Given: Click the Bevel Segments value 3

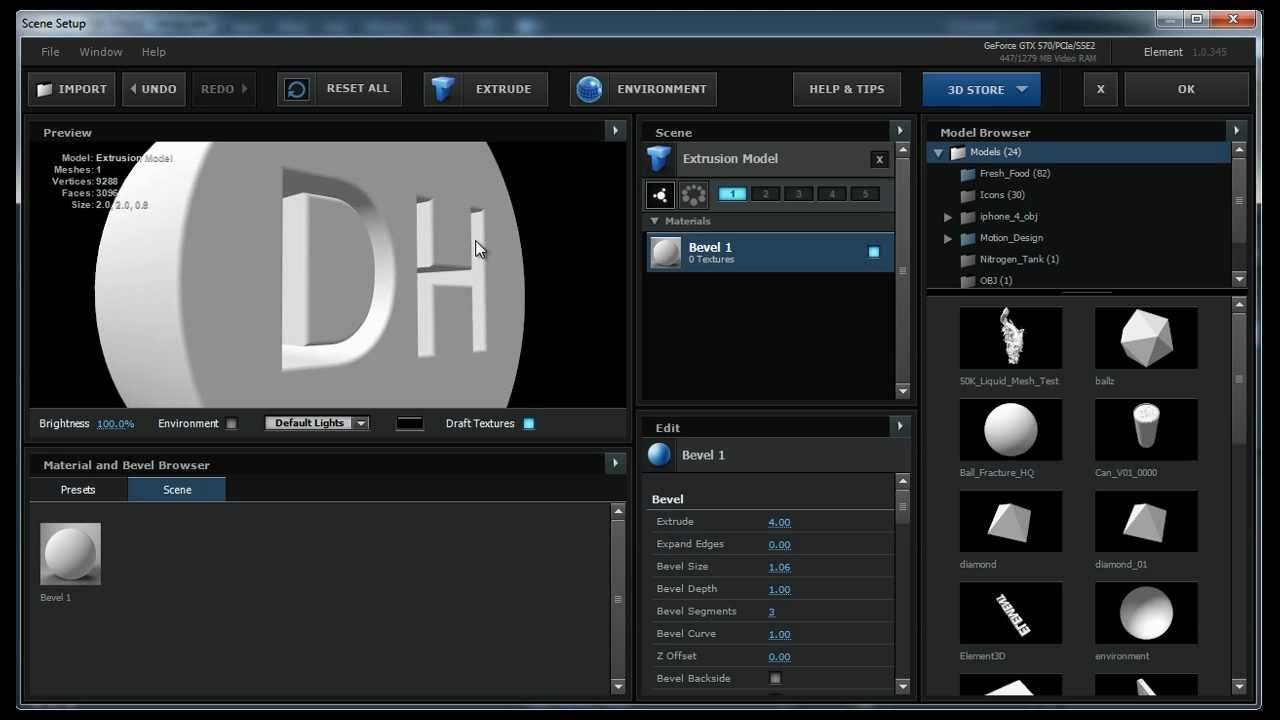Looking at the screenshot, I should coord(772,612).
